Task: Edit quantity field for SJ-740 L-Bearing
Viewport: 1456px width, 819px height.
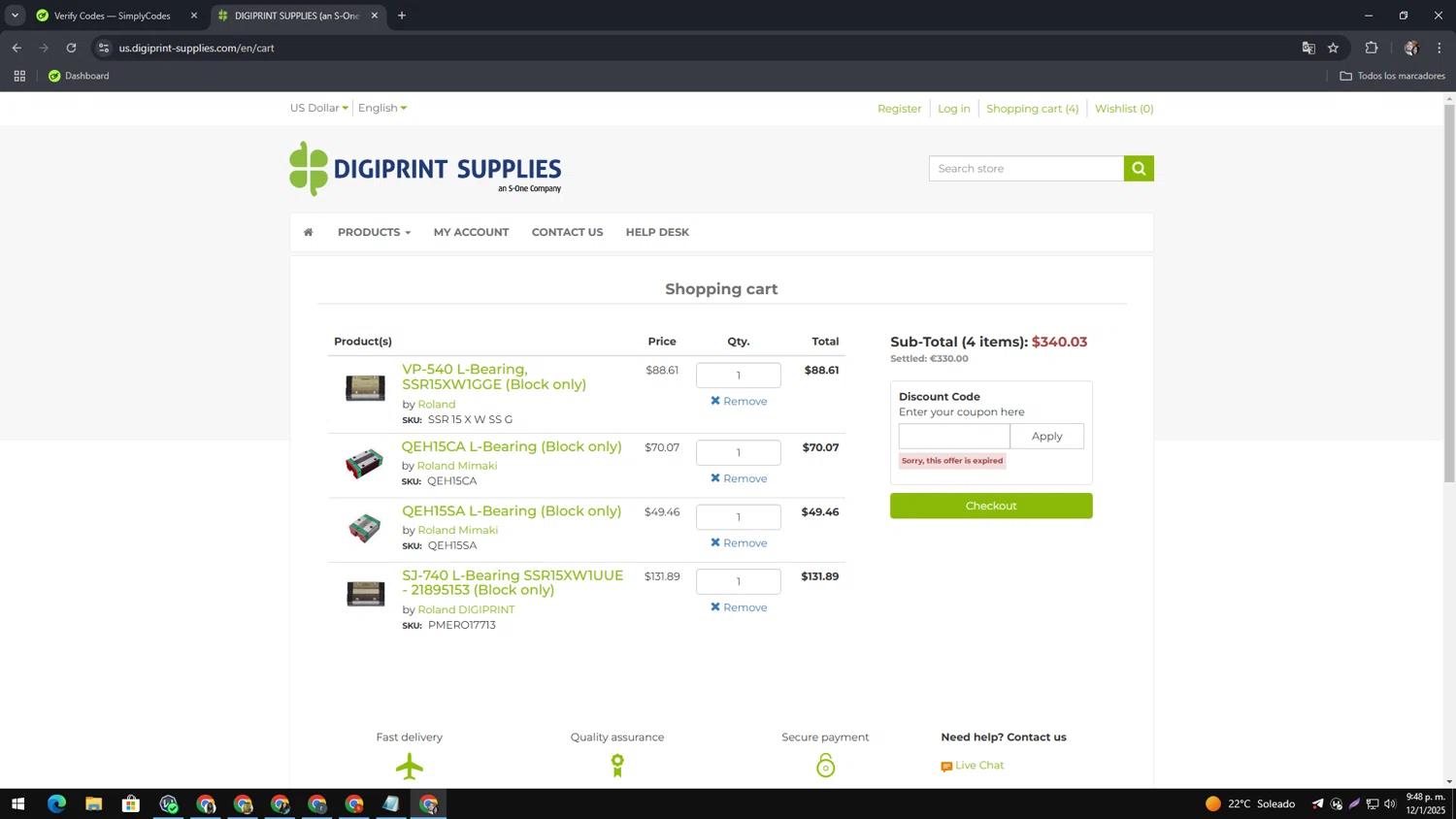Action: coord(738,581)
